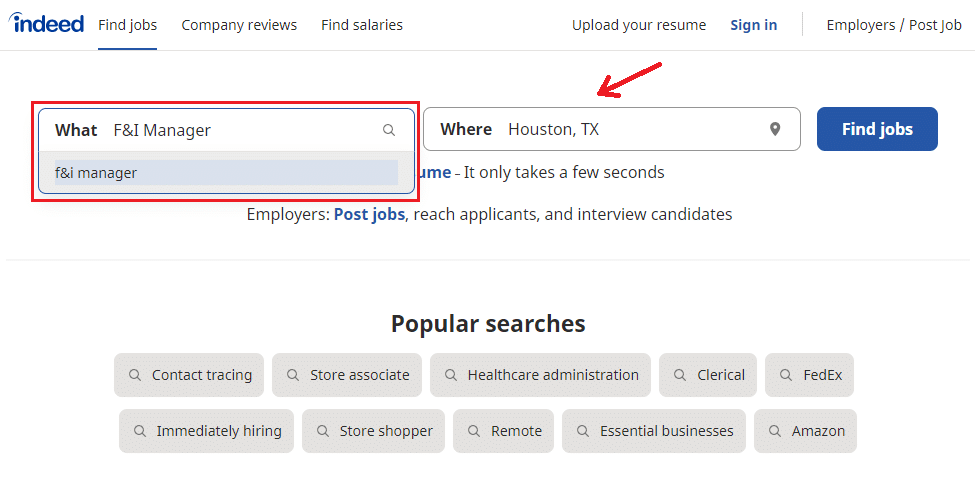Click the magnifier icon in What field
Image resolution: width=975 pixels, height=483 pixels.
click(x=389, y=130)
